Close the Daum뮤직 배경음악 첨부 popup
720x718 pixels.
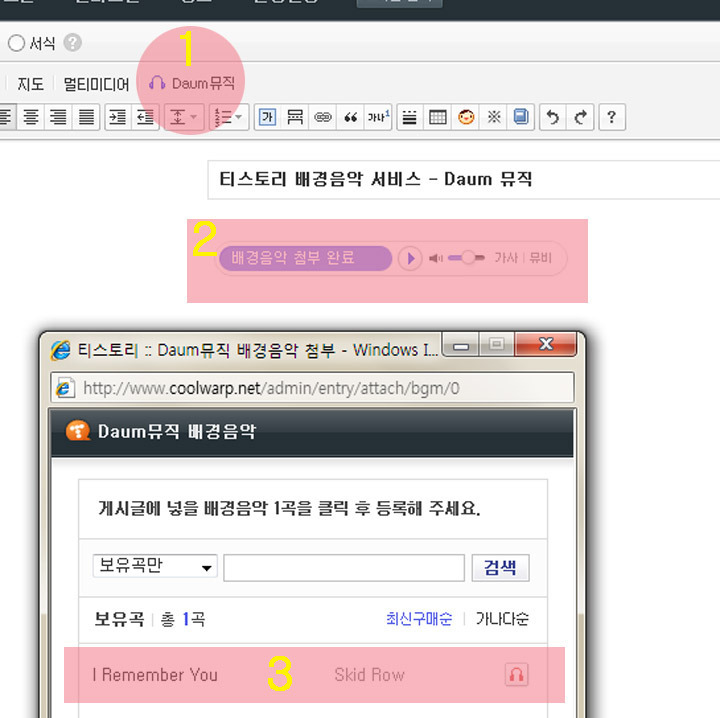pos(546,344)
